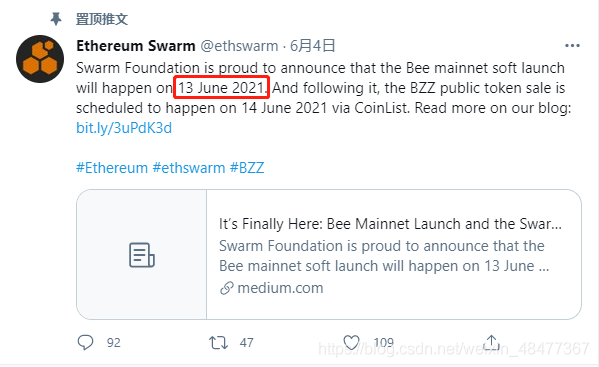Like the tweet with heart icon

[351, 342]
